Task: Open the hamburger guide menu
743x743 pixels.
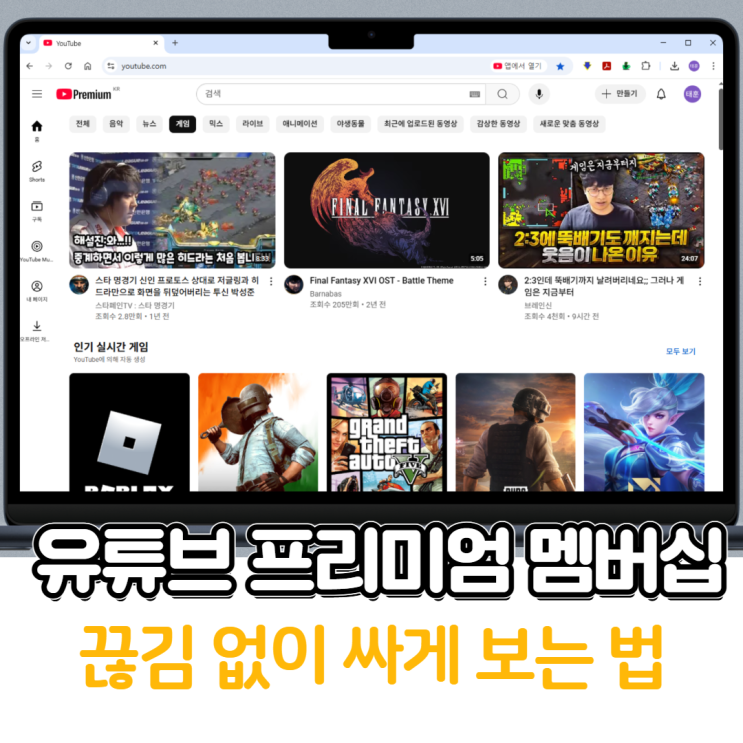Action: pyautogui.click(x=37, y=94)
